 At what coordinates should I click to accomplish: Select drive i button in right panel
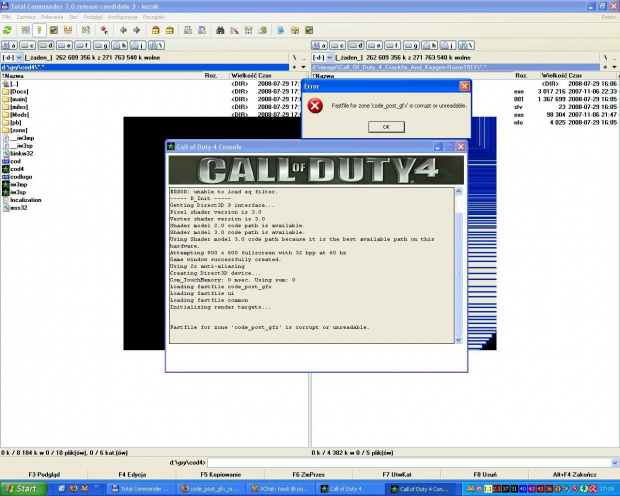point(448,45)
